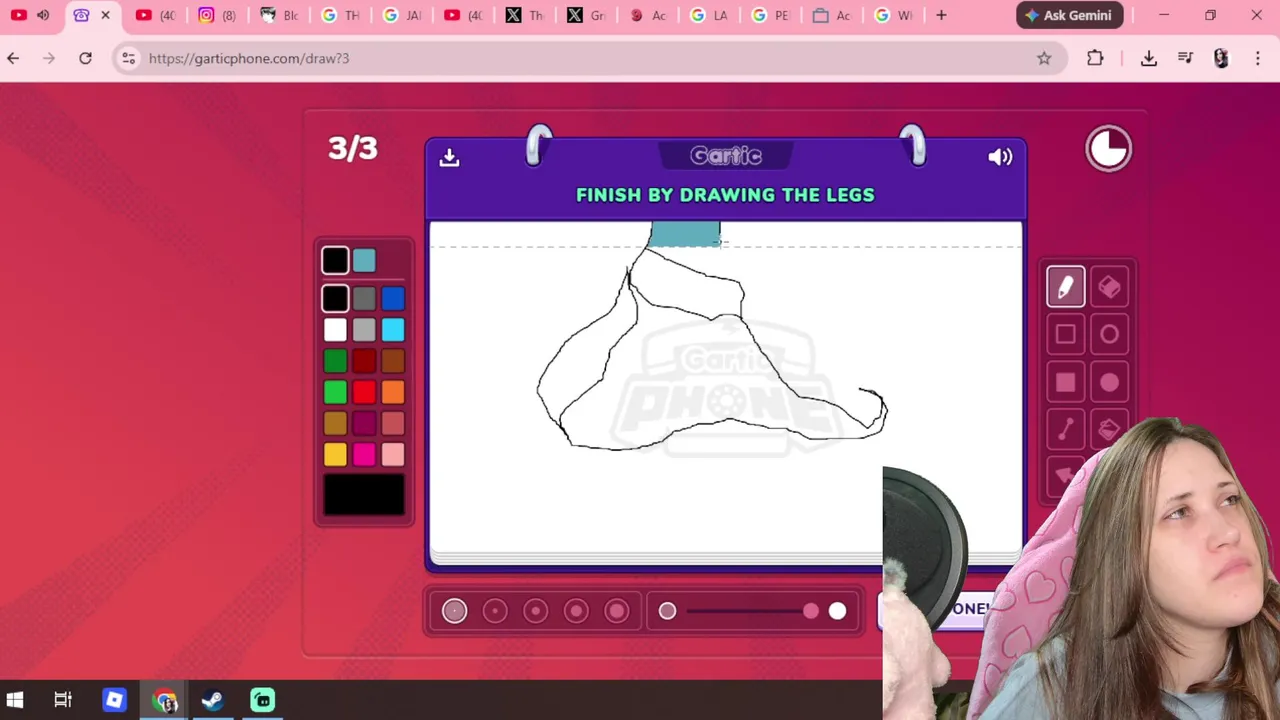Open Chrome from the taskbar
The height and width of the screenshot is (720, 1280).
[164, 700]
